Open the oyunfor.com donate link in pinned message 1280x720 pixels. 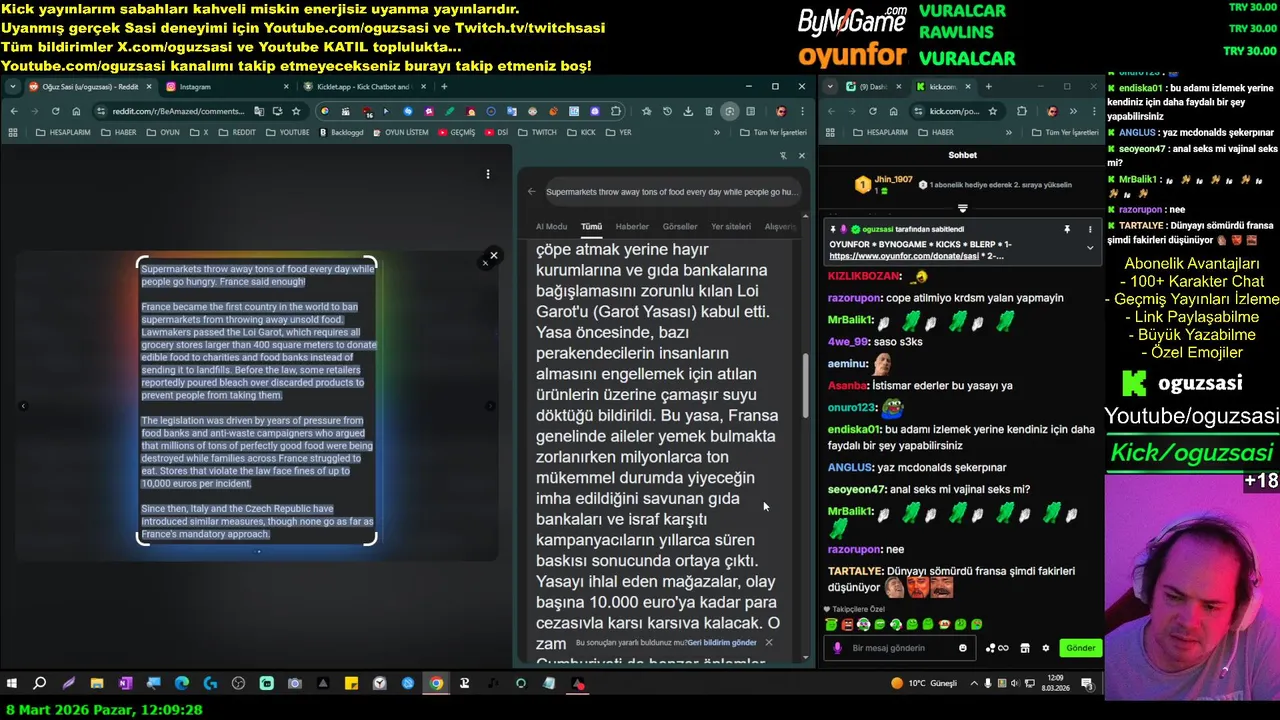(x=902, y=256)
